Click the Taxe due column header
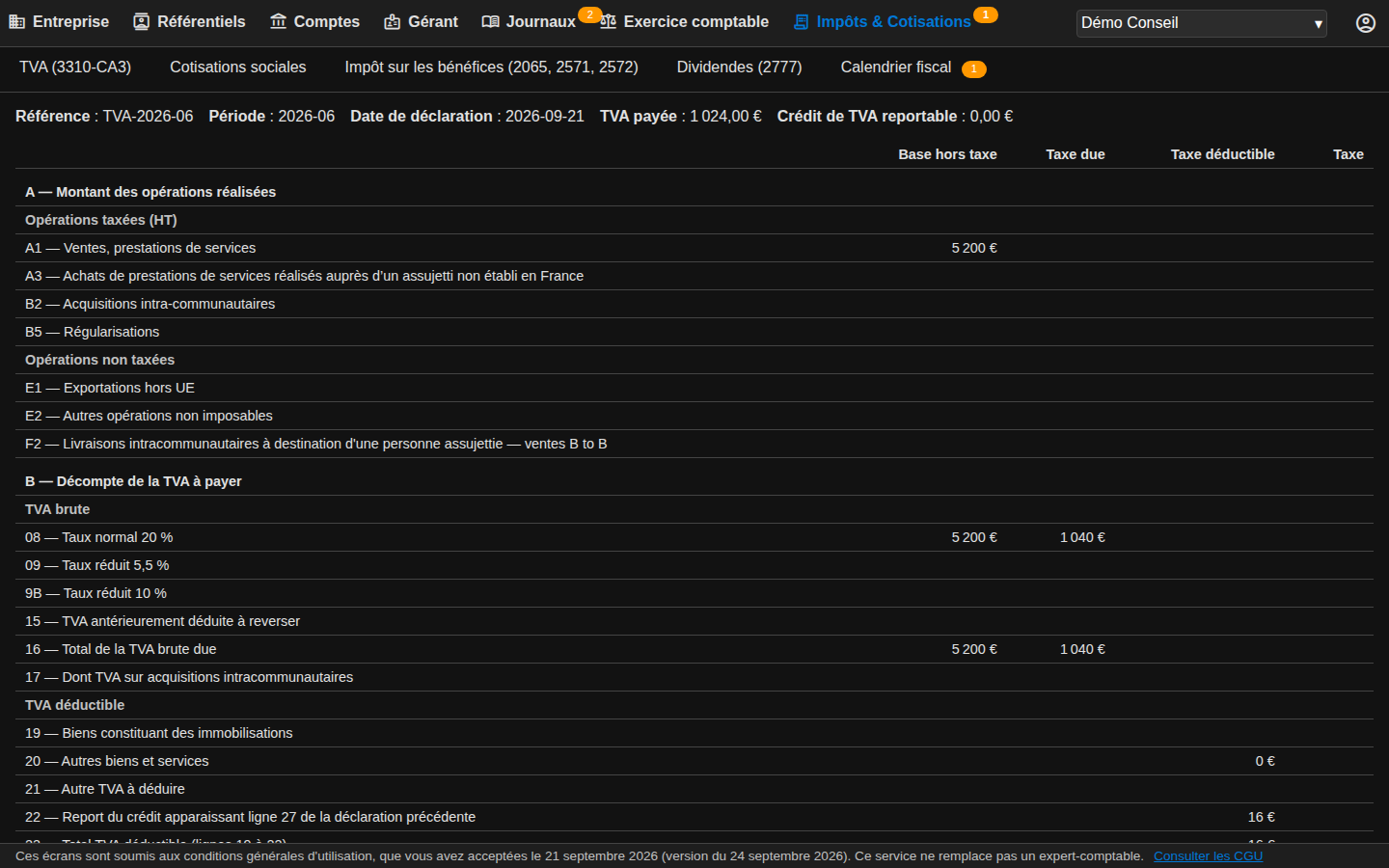Image resolution: width=1389 pixels, height=868 pixels. click(1076, 154)
